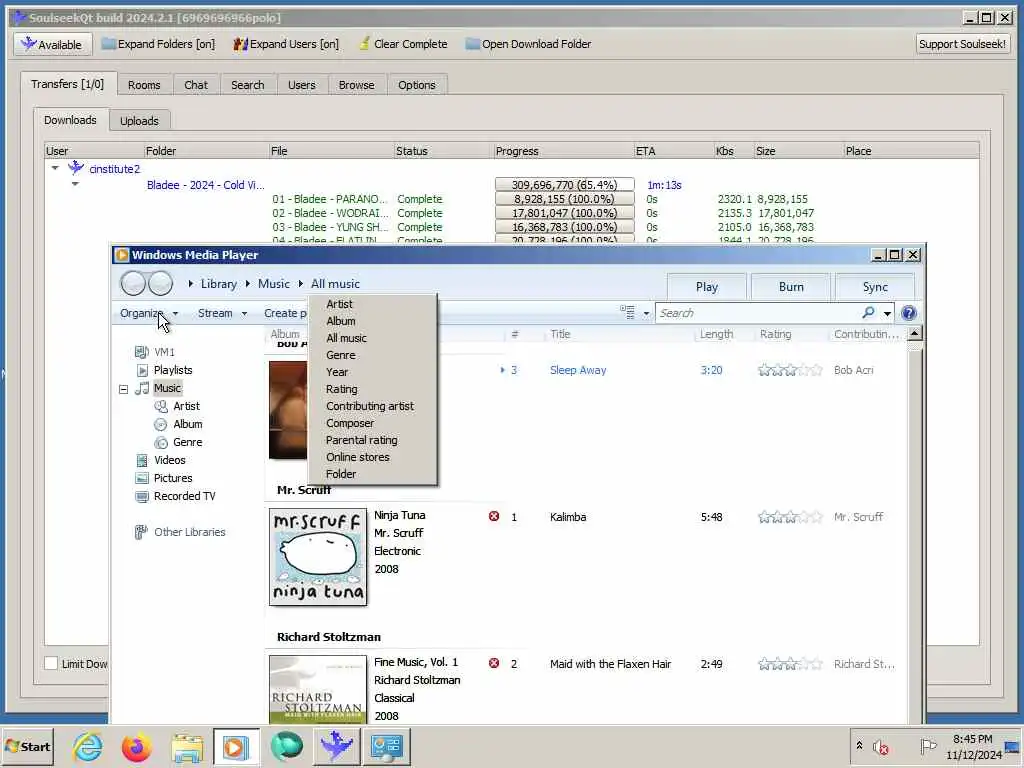The width and height of the screenshot is (1024, 768).
Task: Open the Burn tab in Media Player
Action: click(791, 287)
